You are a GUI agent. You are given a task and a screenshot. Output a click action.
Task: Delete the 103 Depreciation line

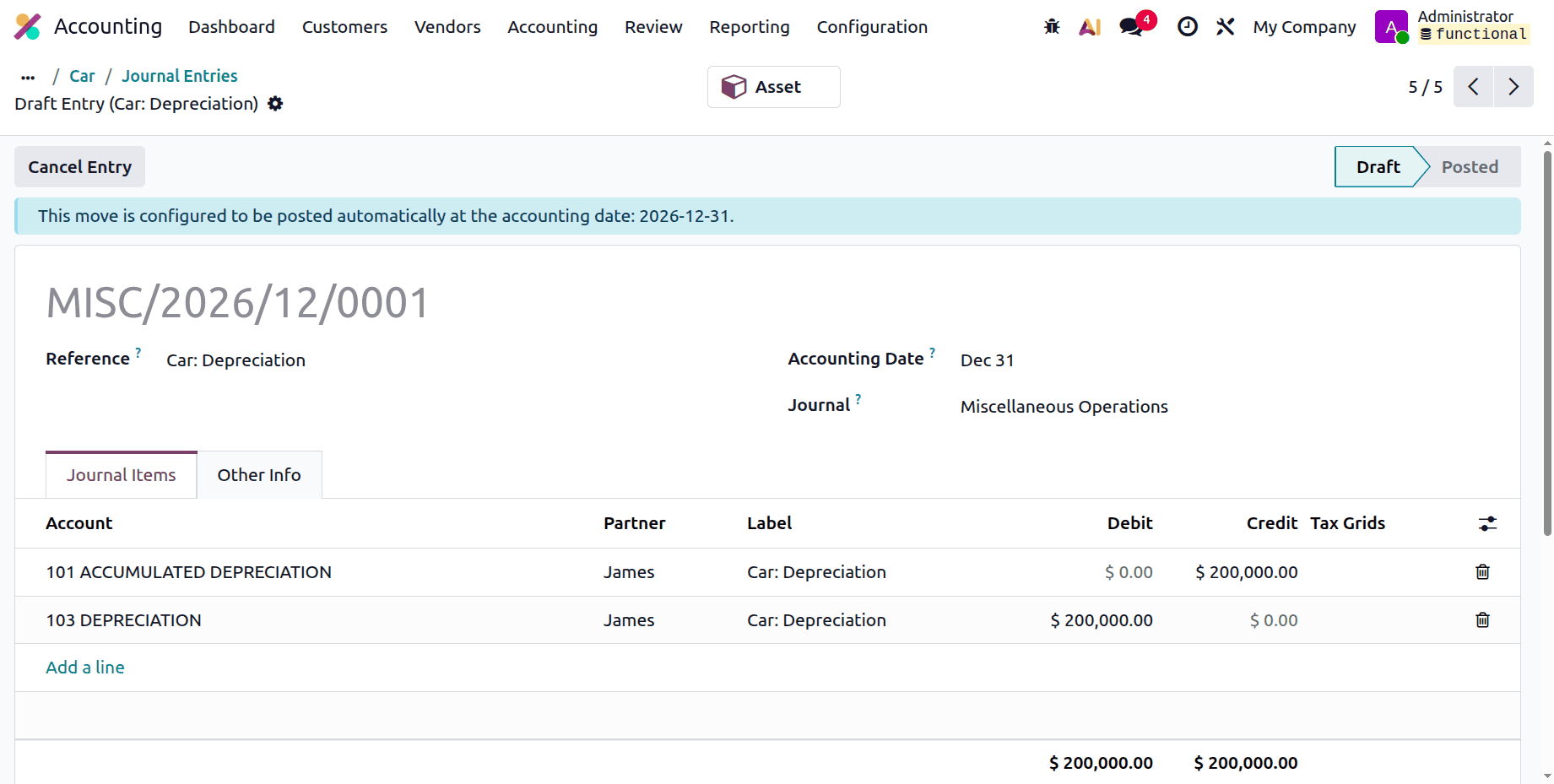coord(1482,620)
